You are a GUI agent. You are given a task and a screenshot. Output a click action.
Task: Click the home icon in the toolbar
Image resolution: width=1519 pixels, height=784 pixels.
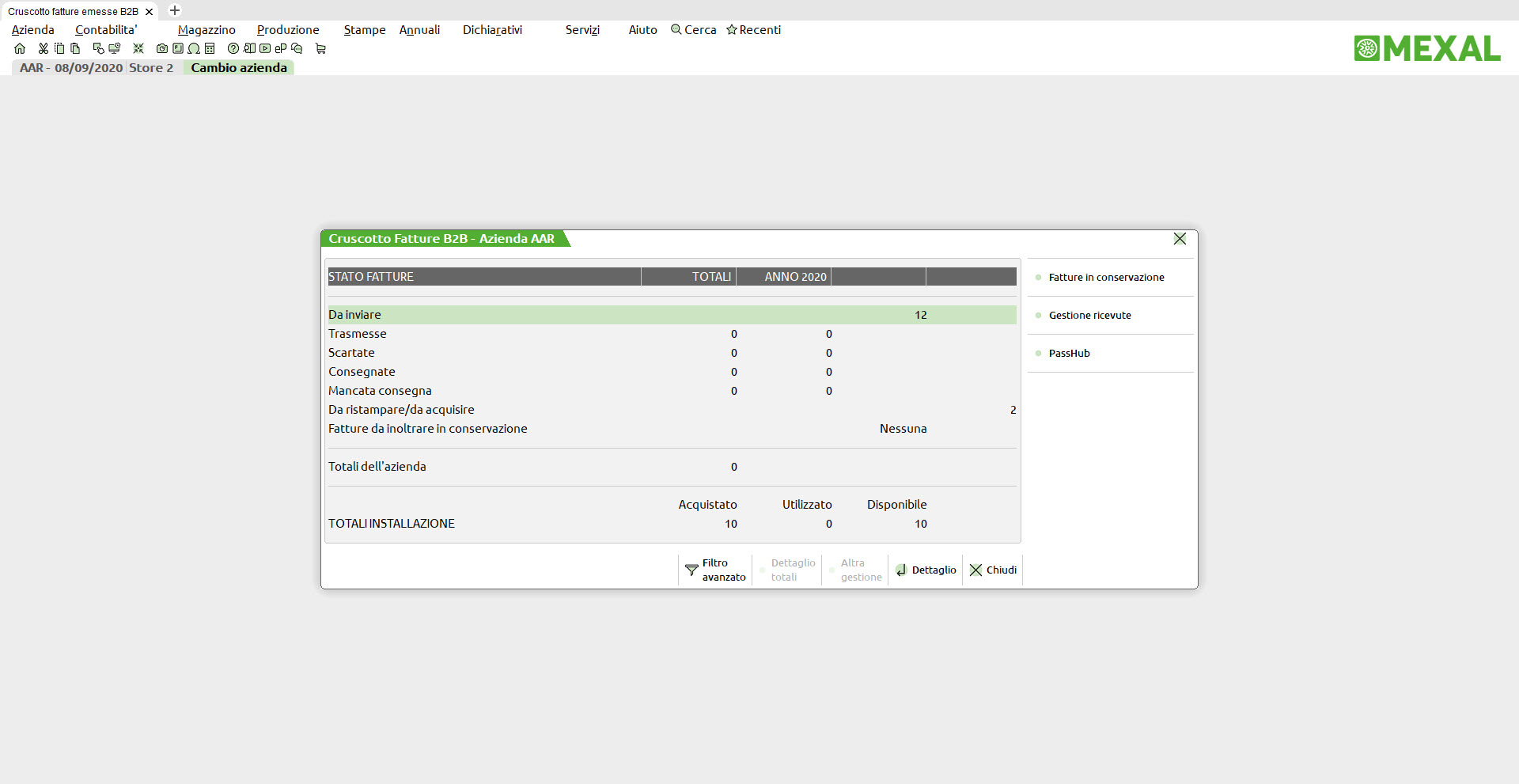point(20,49)
